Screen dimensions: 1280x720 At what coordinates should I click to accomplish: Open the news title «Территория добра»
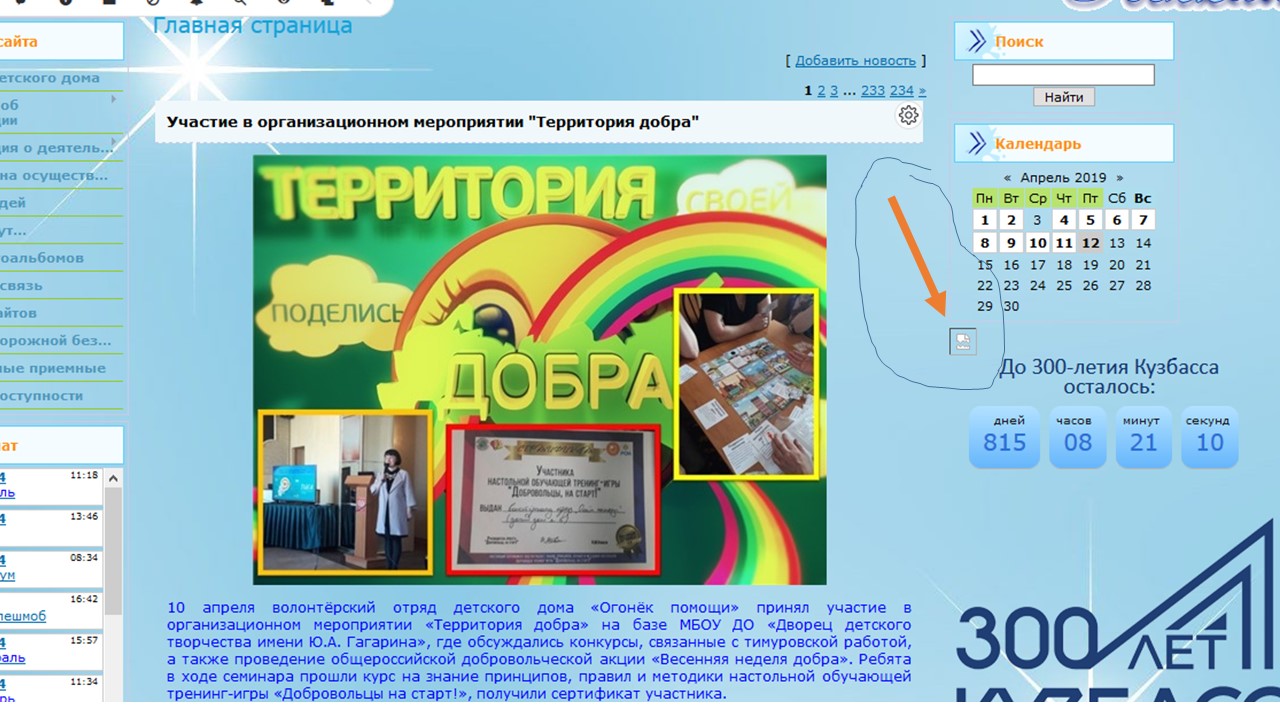coord(432,122)
